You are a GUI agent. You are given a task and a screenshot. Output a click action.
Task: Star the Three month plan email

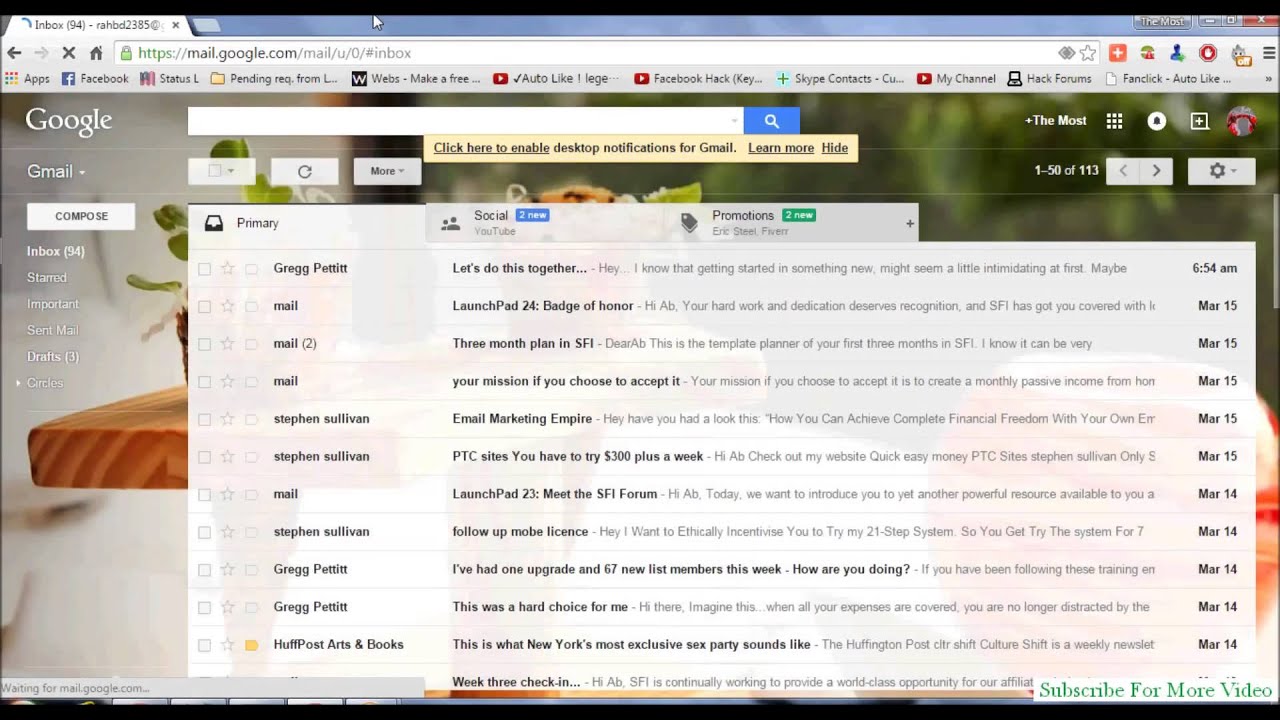click(x=228, y=344)
